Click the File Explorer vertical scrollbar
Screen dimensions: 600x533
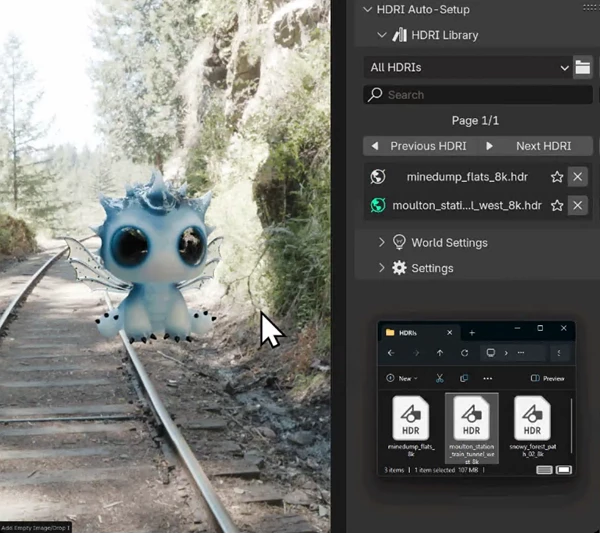(x=571, y=425)
